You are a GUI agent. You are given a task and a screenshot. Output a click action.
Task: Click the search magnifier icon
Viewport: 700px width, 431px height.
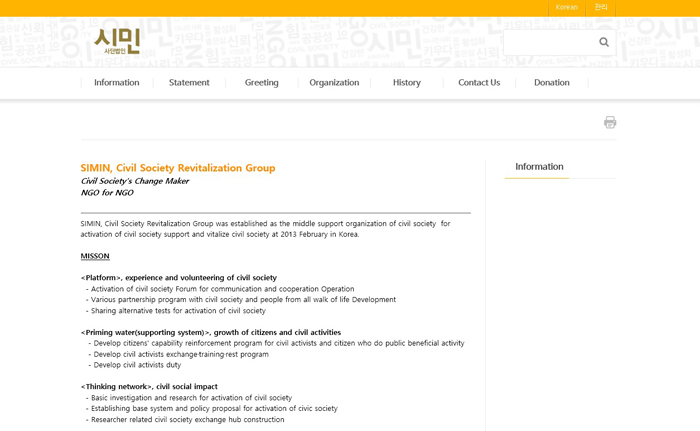tap(604, 42)
